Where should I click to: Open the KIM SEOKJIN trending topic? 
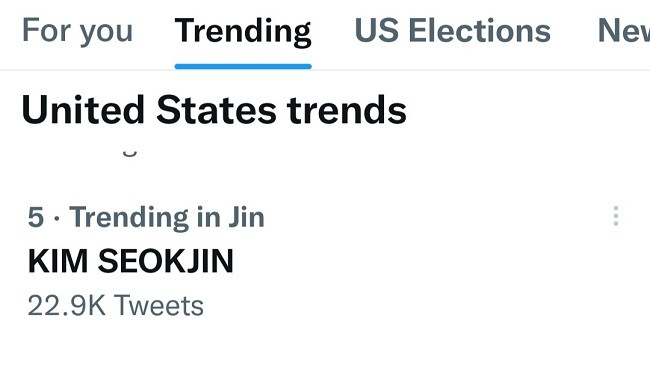coord(131,261)
